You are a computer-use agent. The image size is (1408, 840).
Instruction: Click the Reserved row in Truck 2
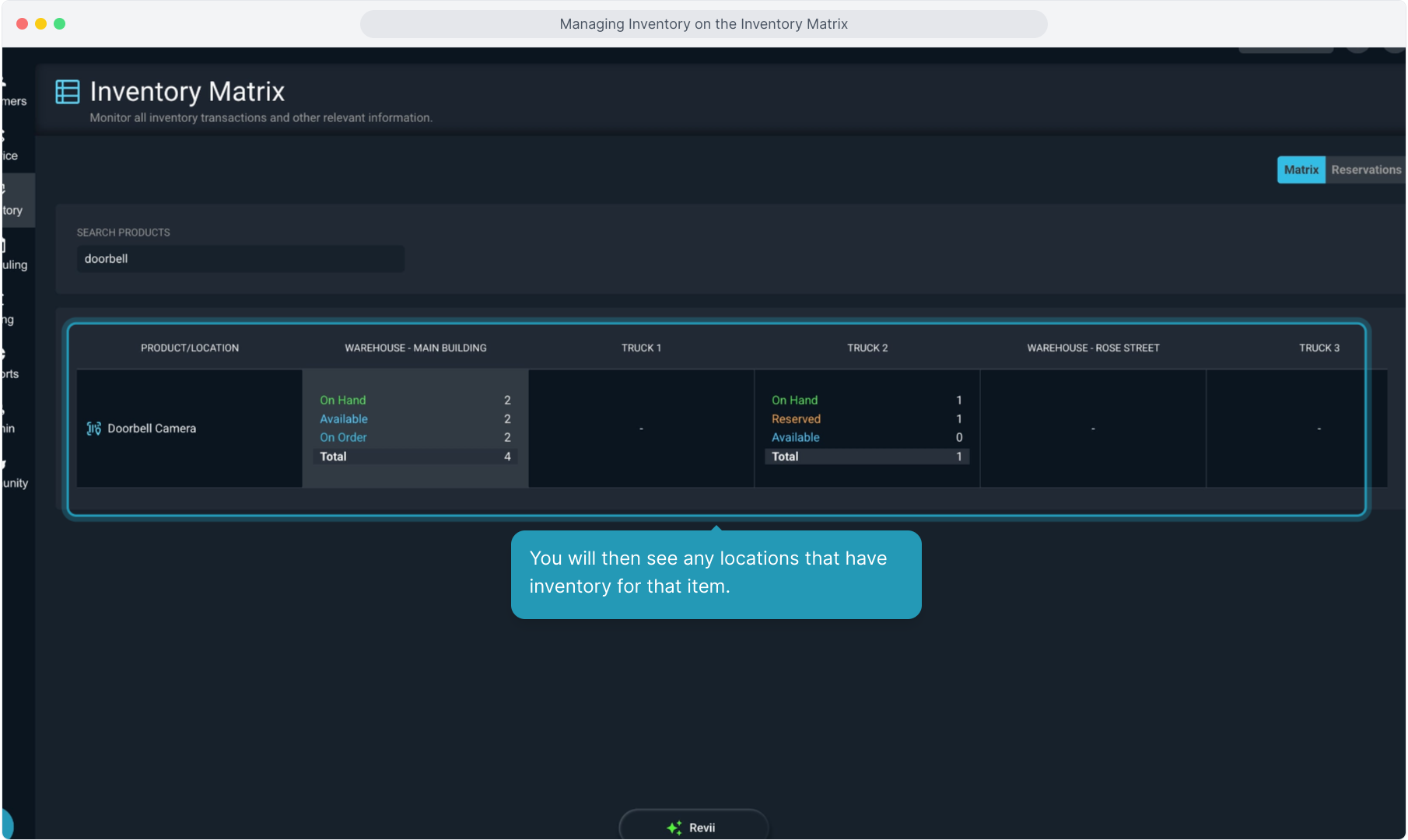pos(796,419)
